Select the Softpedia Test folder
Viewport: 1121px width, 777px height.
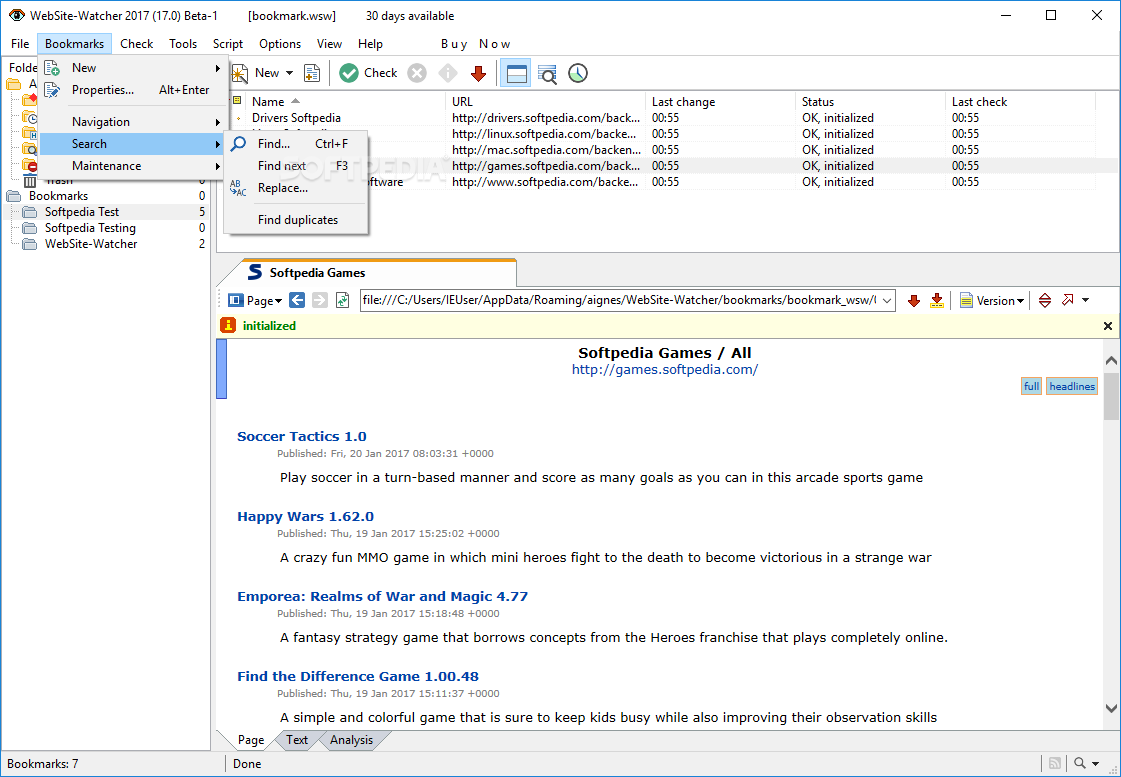[x=82, y=212]
